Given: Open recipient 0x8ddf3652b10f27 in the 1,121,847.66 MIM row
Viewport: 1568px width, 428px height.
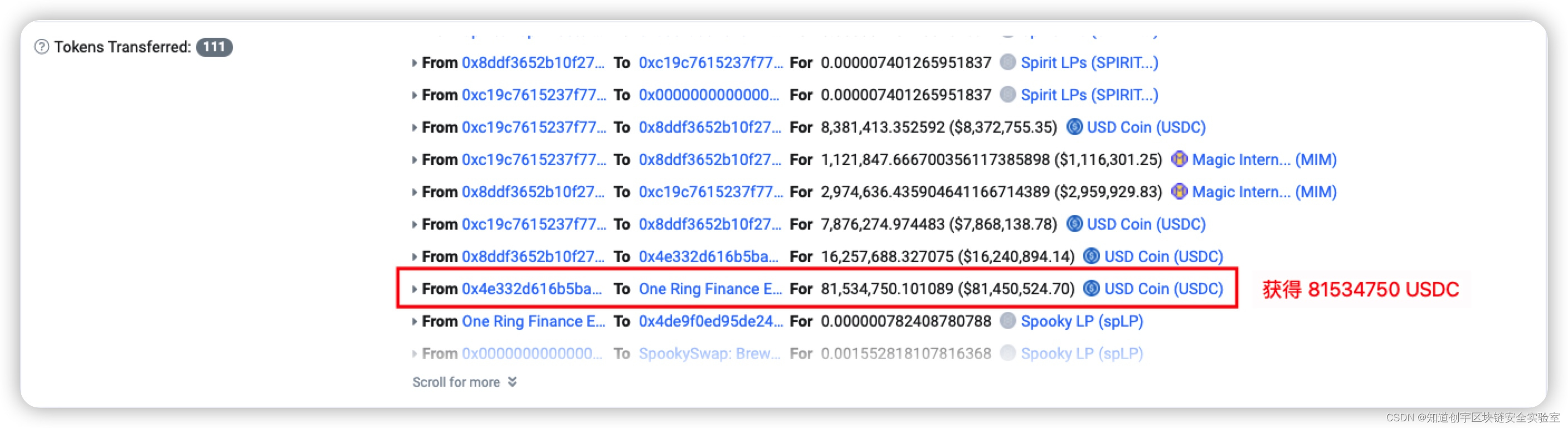Looking at the screenshot, I should click(710, 159).
